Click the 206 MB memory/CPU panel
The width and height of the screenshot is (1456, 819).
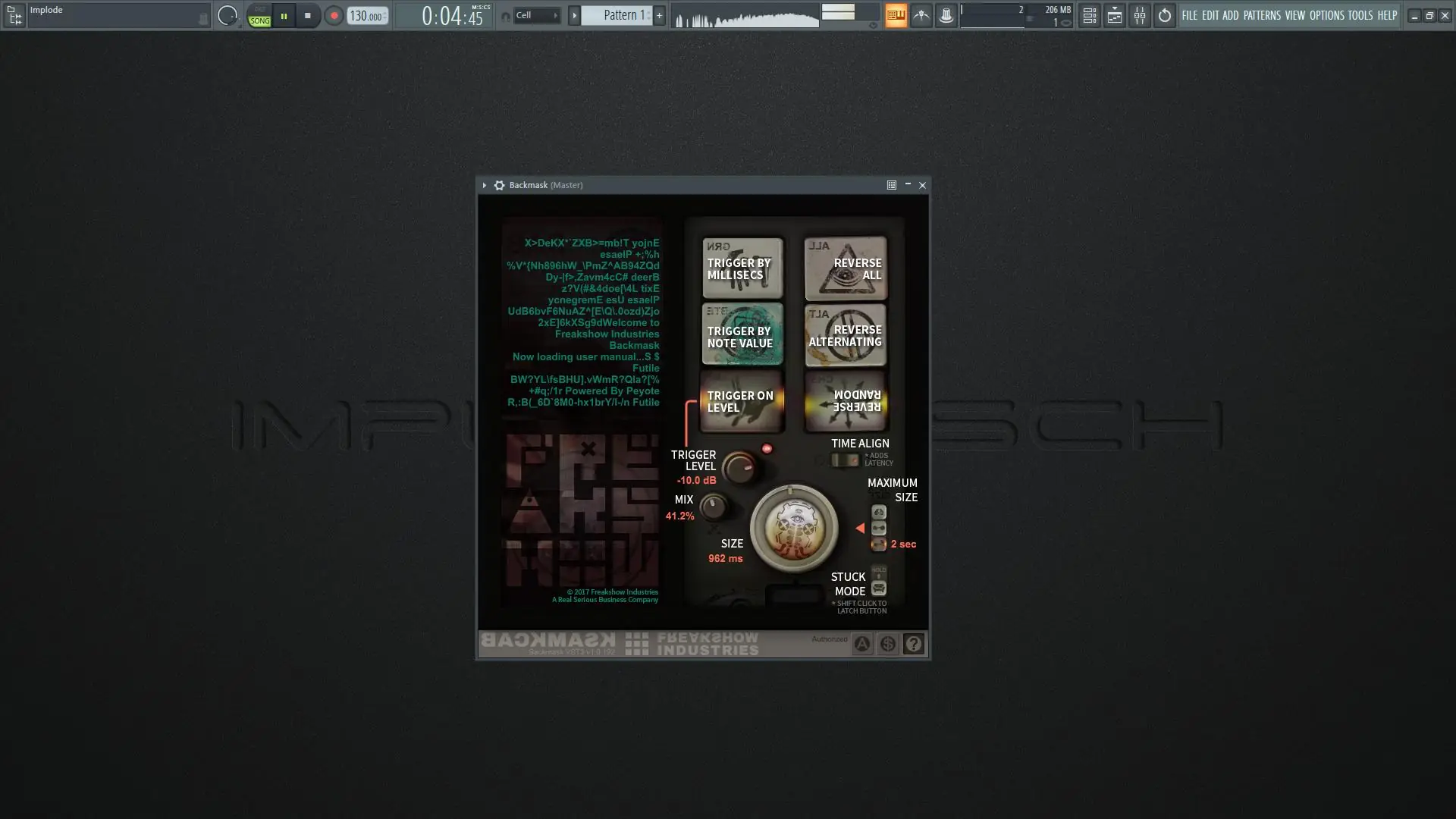1016,16
